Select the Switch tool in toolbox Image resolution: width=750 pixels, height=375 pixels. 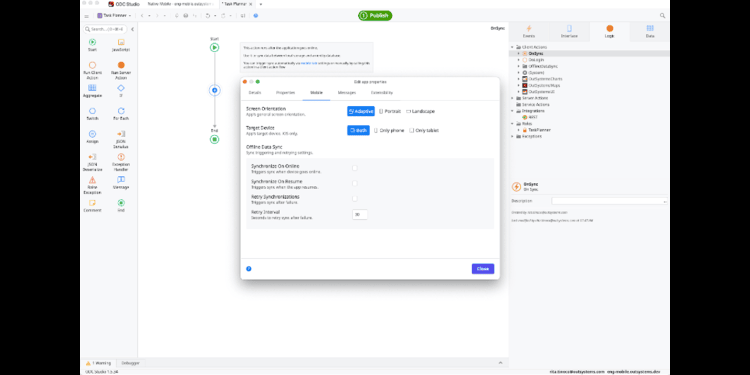coord(92,114)
